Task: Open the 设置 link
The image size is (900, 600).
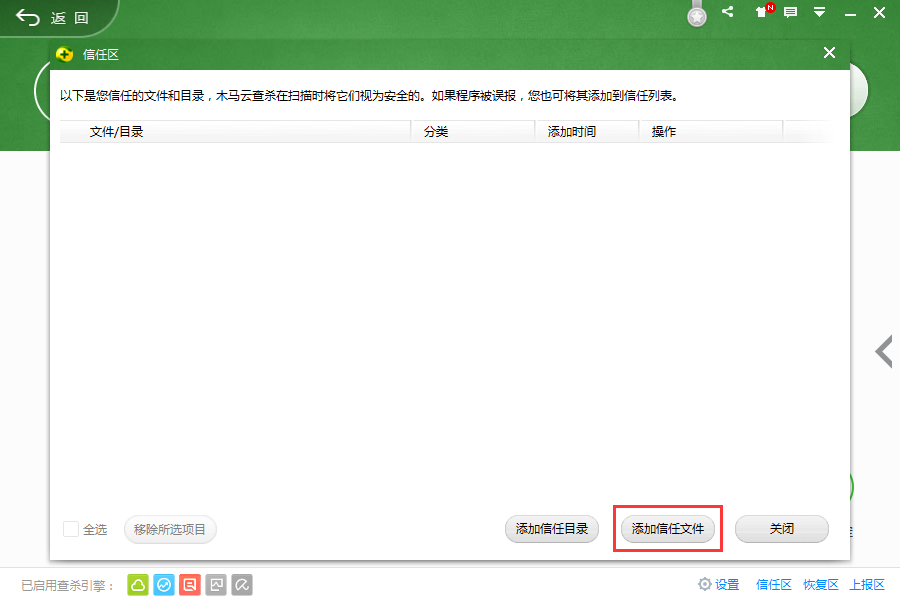Action: (x=727, y=584)
